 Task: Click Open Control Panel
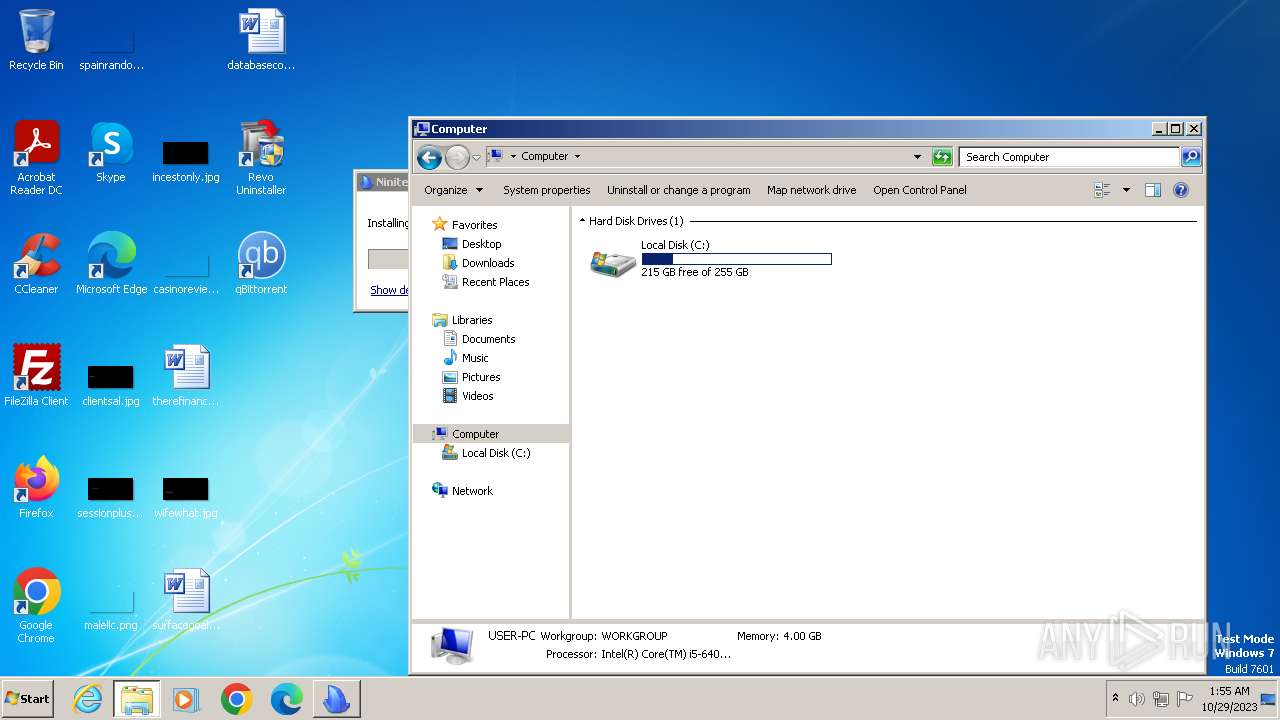pyautogui.click(x=919, y=190)
